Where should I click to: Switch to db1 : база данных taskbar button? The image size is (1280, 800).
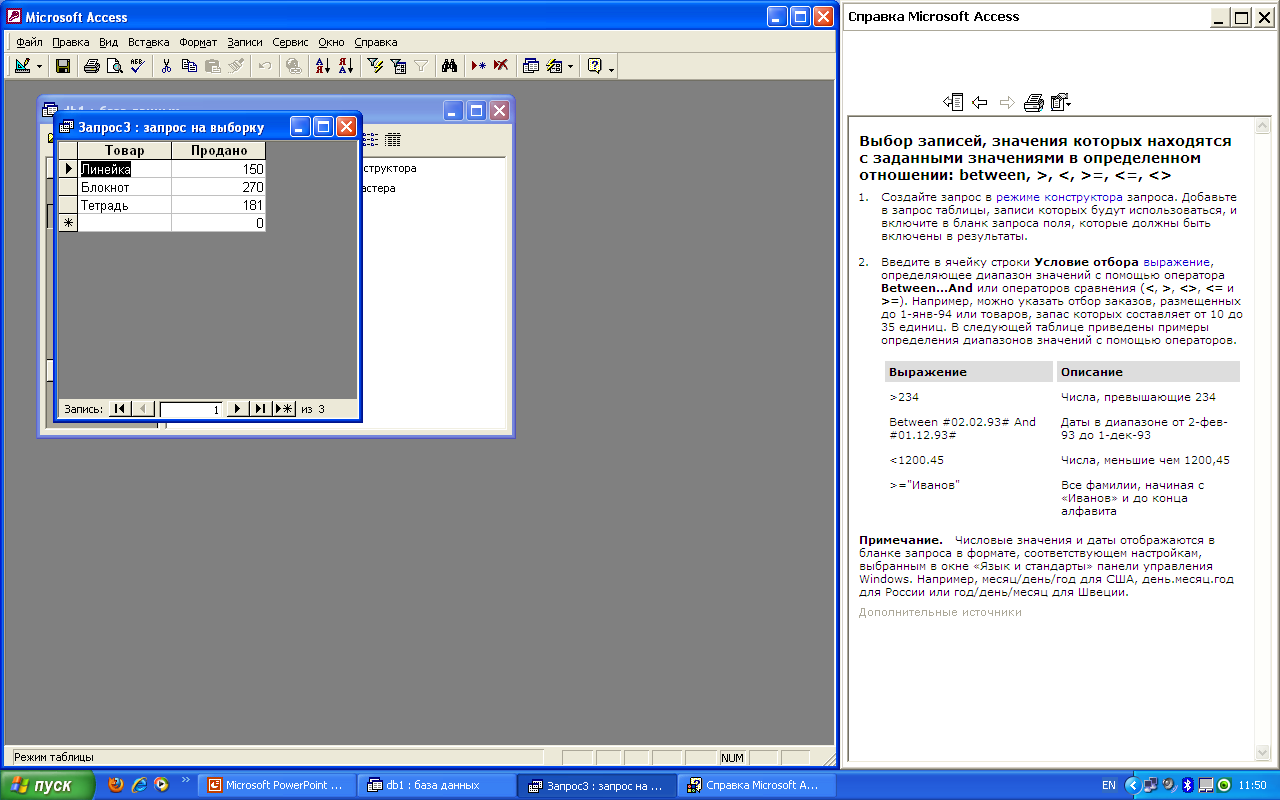[437, 786]
